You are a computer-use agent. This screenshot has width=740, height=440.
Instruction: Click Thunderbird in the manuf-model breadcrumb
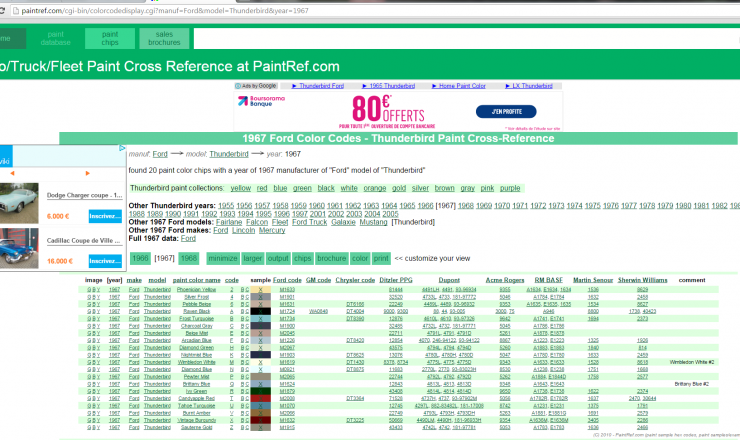229,154
